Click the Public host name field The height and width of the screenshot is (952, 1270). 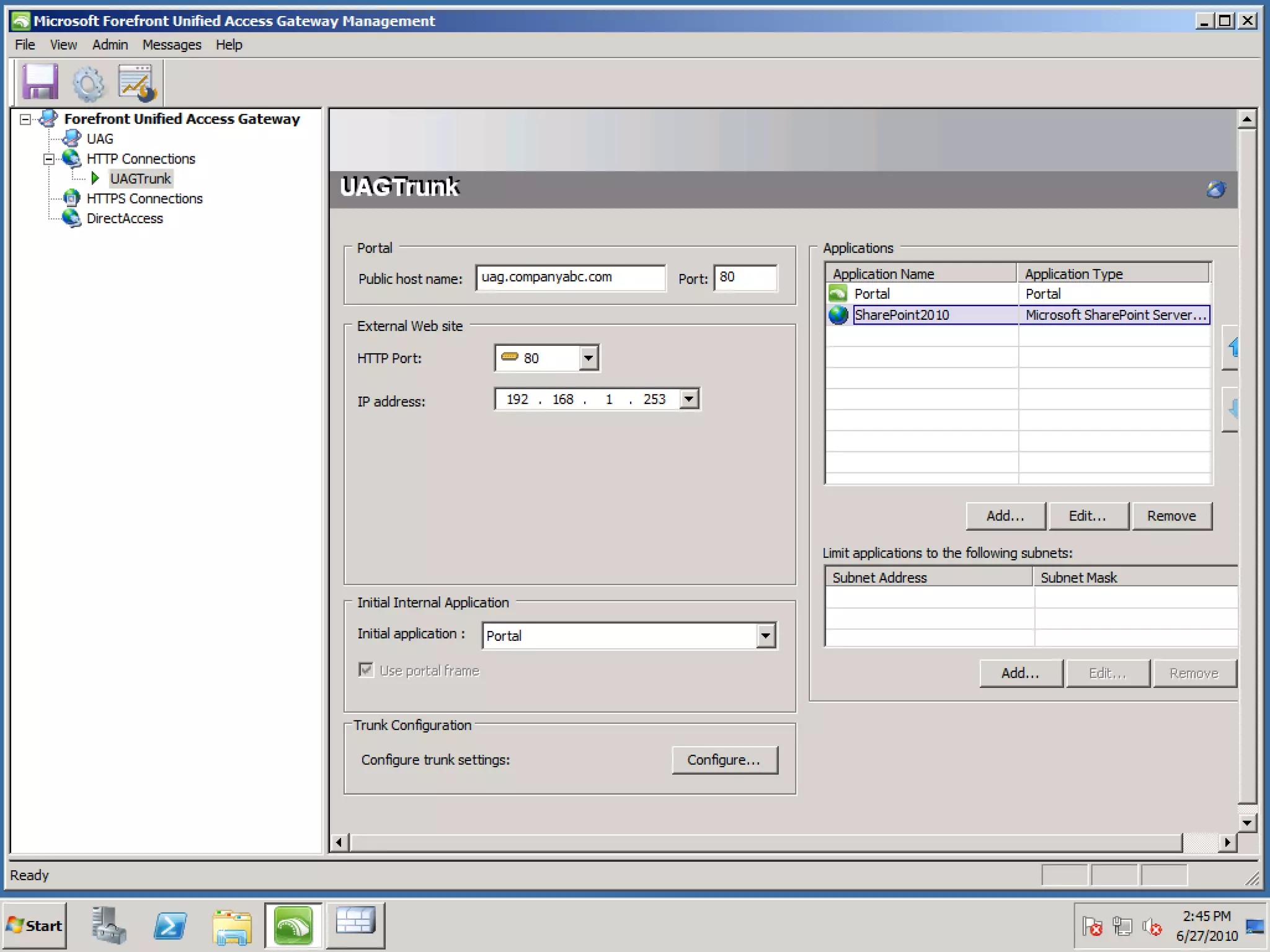coord(570,278)
